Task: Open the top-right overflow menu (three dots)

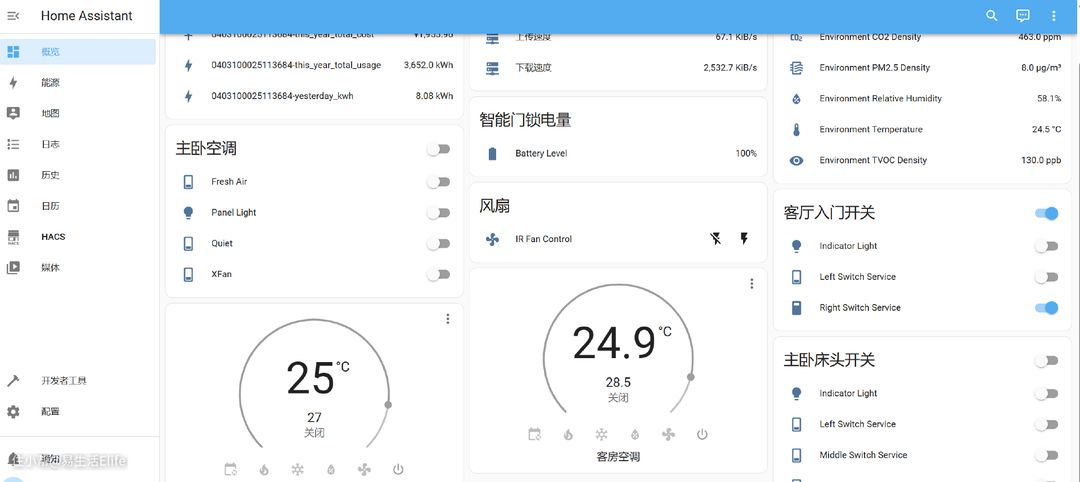Action: (x=1053, y=16)
